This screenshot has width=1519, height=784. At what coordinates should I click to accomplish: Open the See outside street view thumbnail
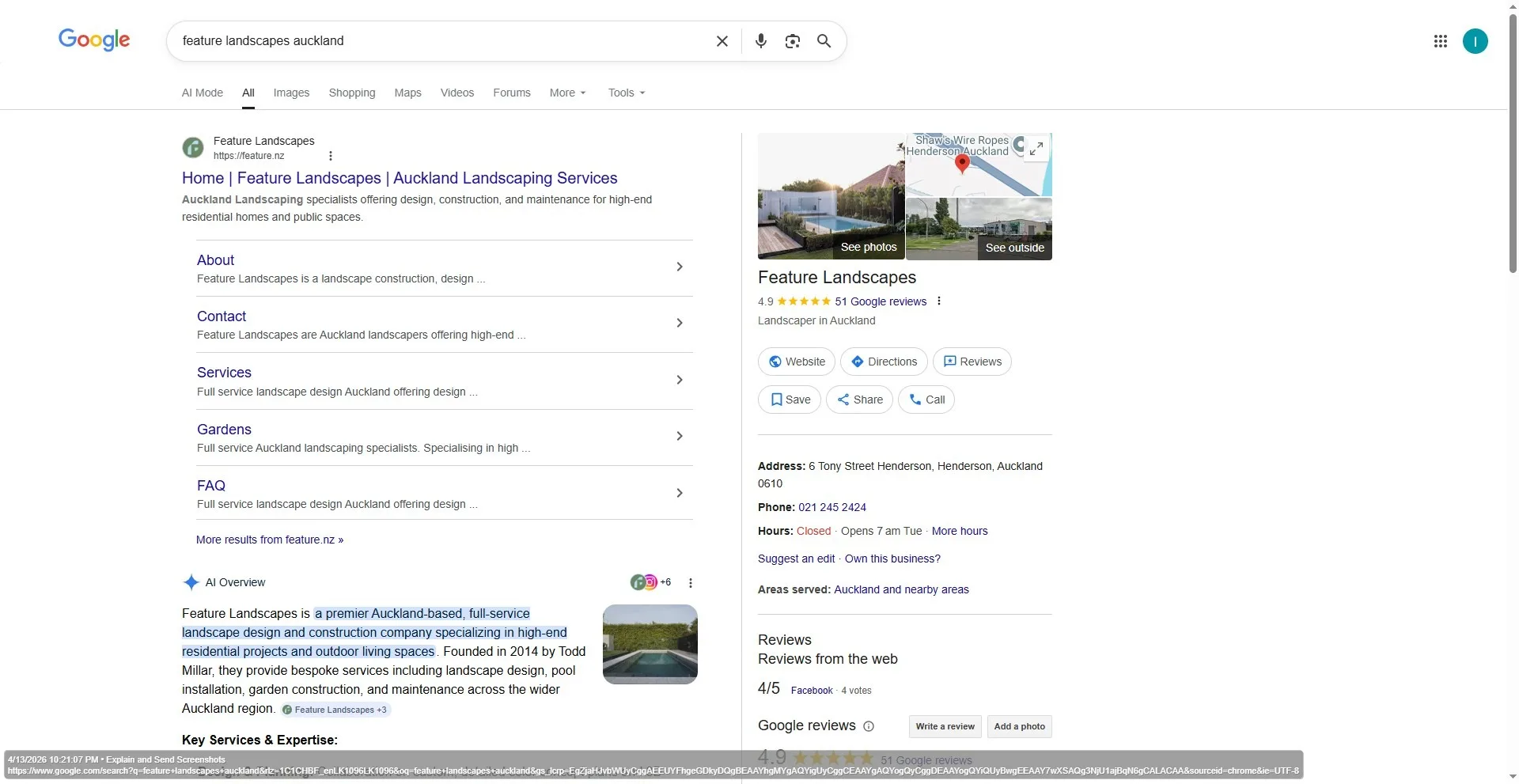[x=979, y=229]
